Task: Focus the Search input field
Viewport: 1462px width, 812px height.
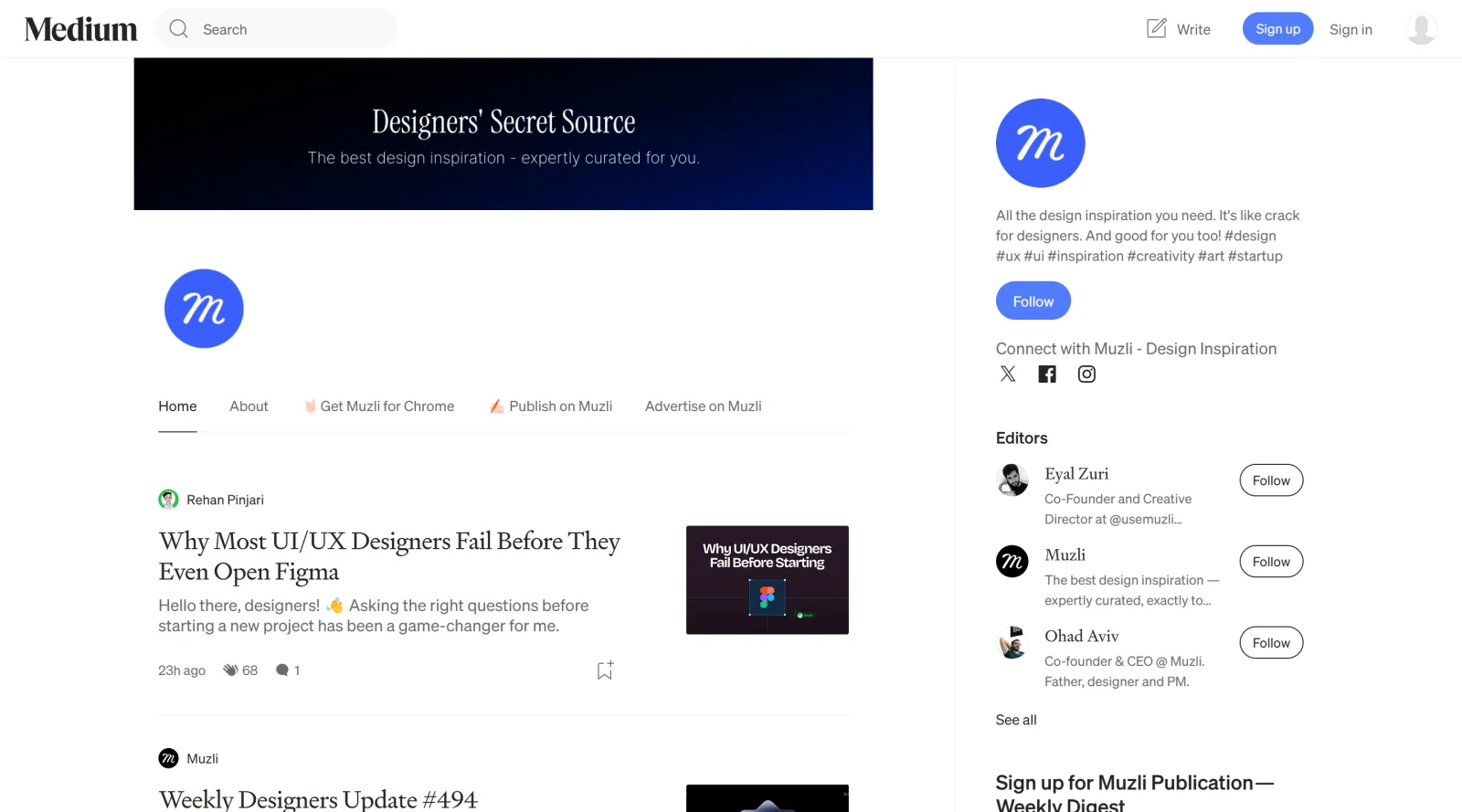Action: tap(276, 29)
